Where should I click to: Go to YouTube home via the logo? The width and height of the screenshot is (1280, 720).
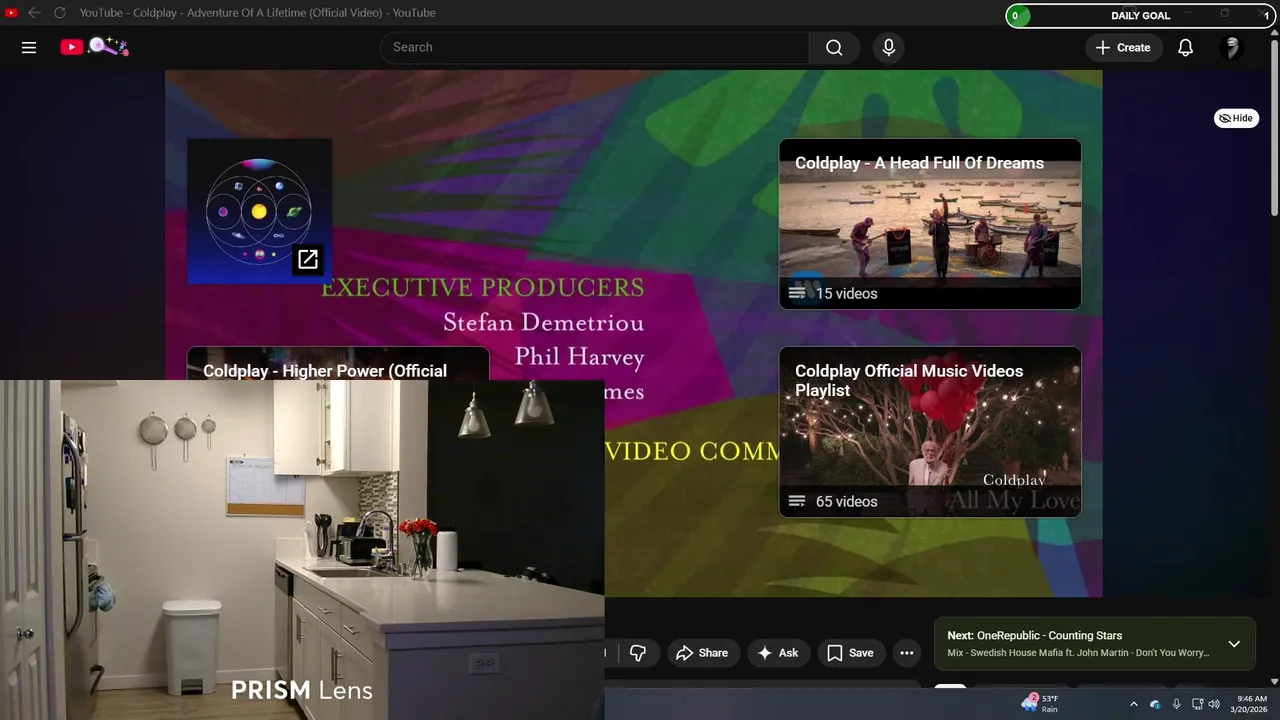click(x=94, y=47)
